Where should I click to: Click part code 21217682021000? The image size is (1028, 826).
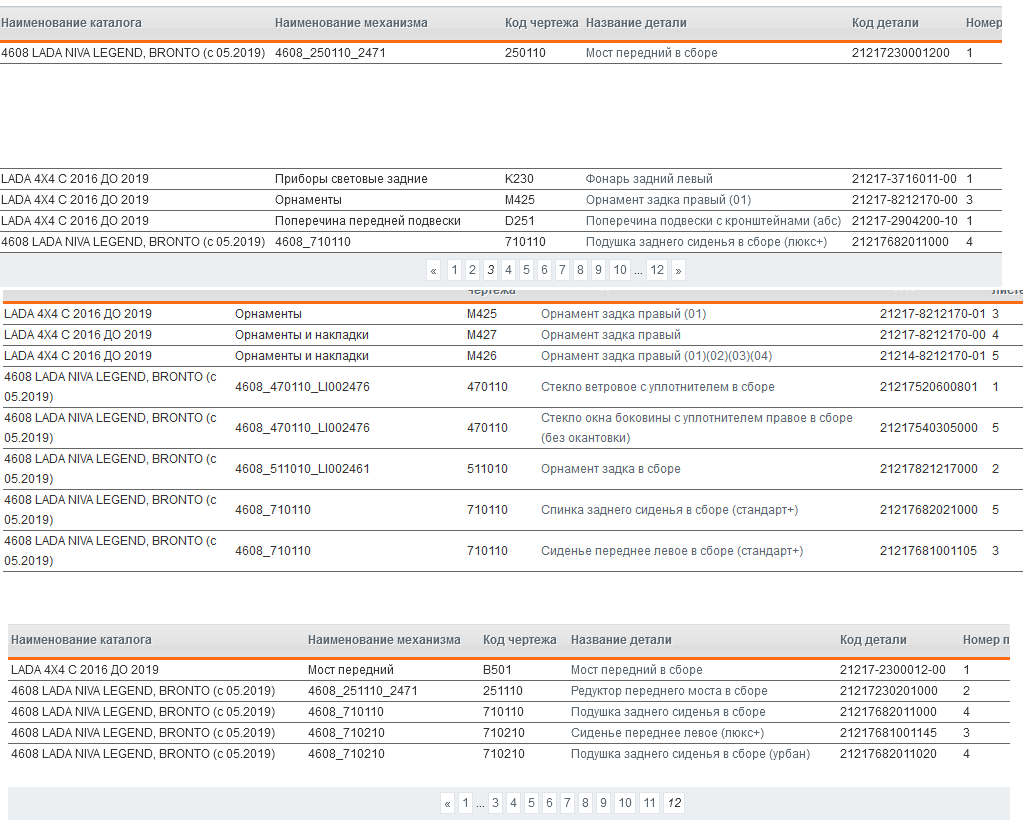tap(929, 510)
